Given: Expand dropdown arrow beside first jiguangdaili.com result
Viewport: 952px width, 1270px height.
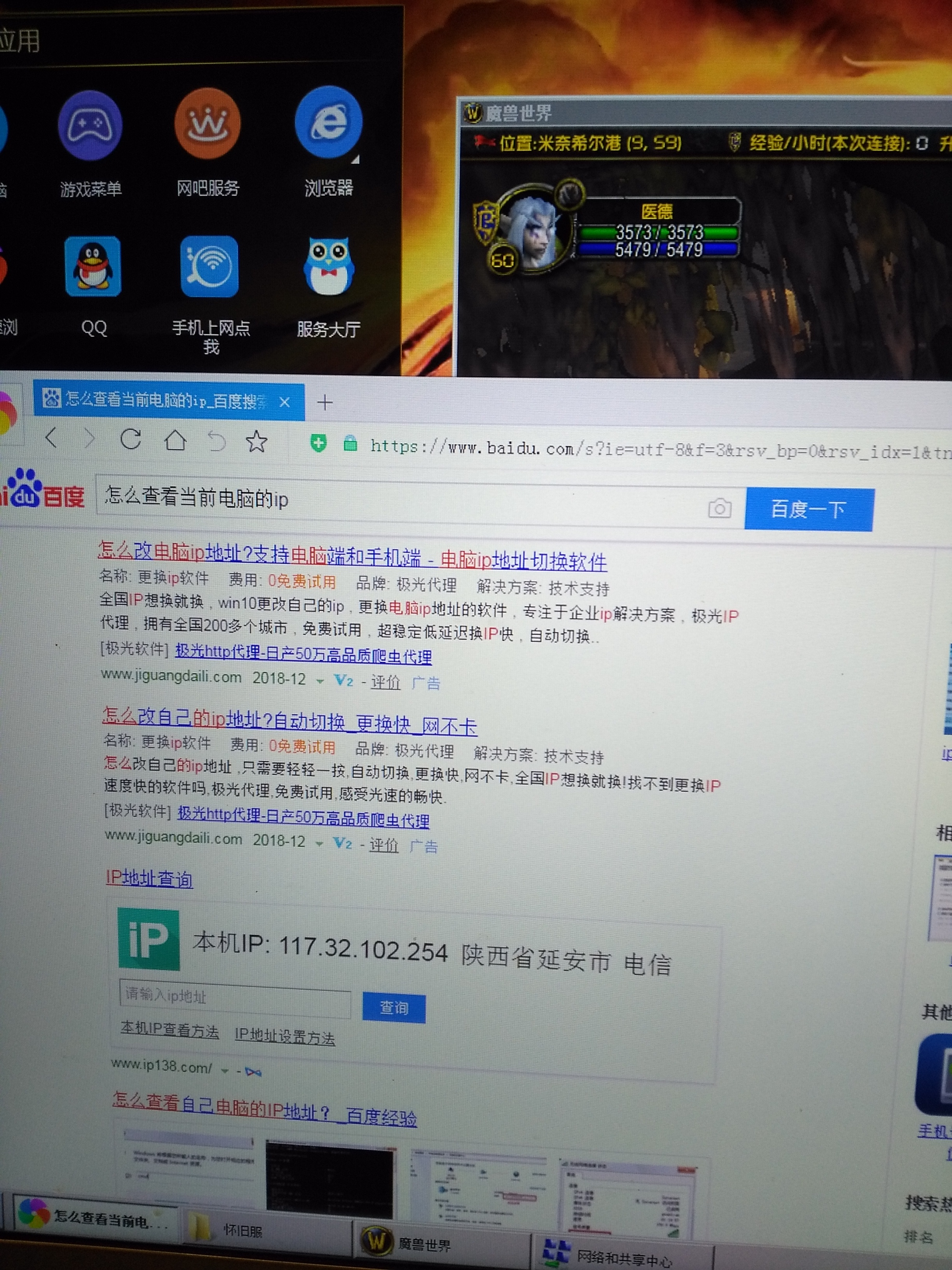Looking at the screenshot, I should click(x=320, y=682).
